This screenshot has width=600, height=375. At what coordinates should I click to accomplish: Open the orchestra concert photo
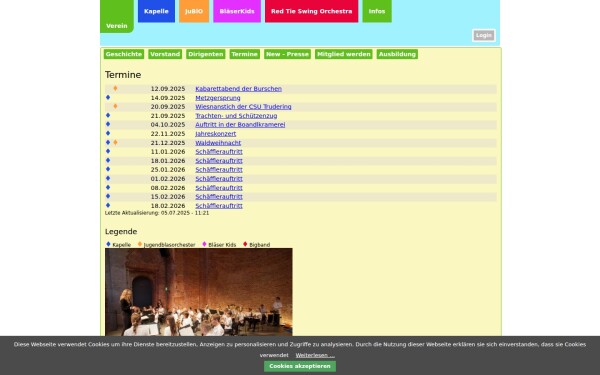tap(199, 292)
